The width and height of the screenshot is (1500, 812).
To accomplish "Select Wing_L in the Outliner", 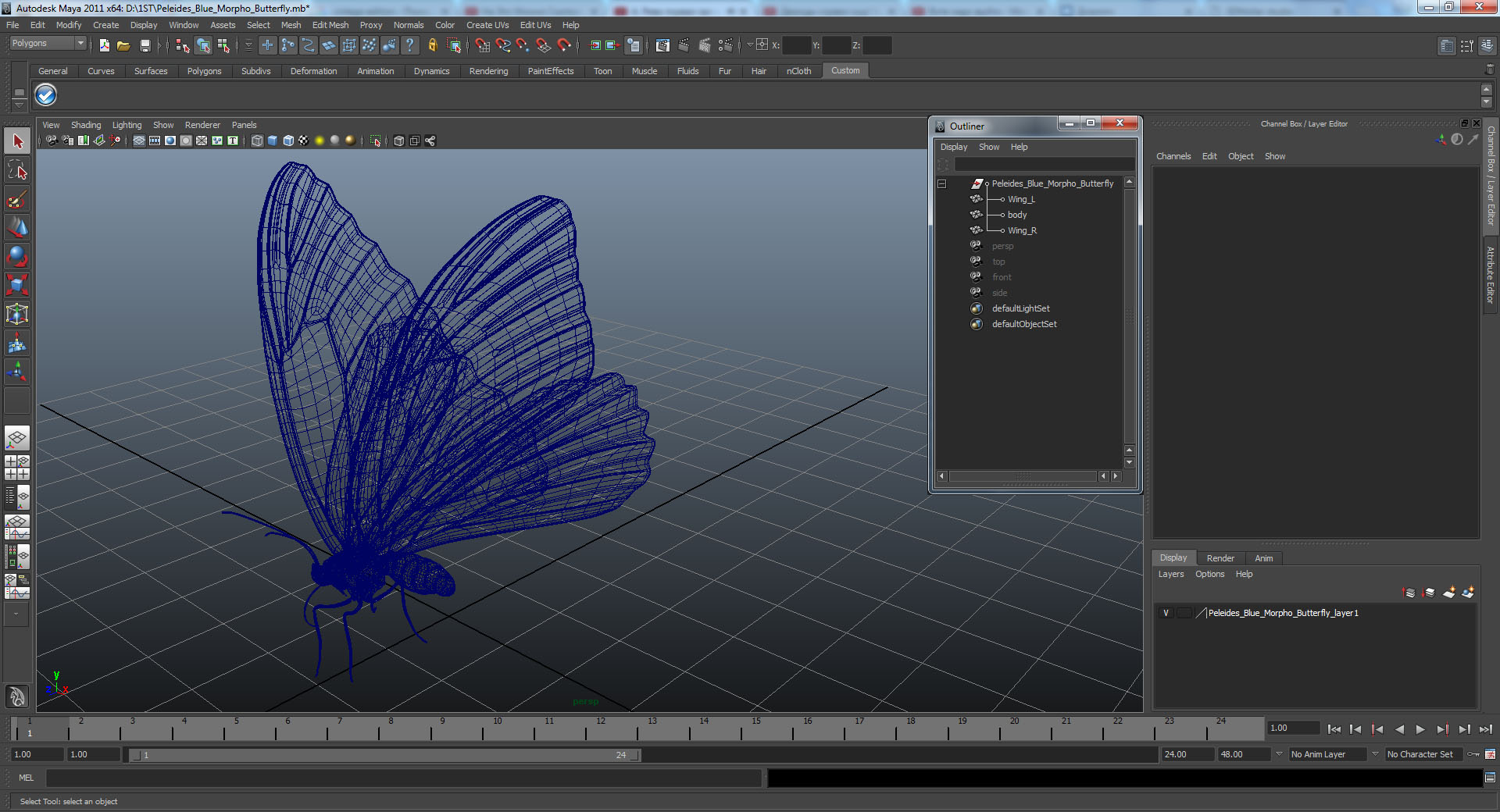I will pyautogui.click(x=1021, y=199).
